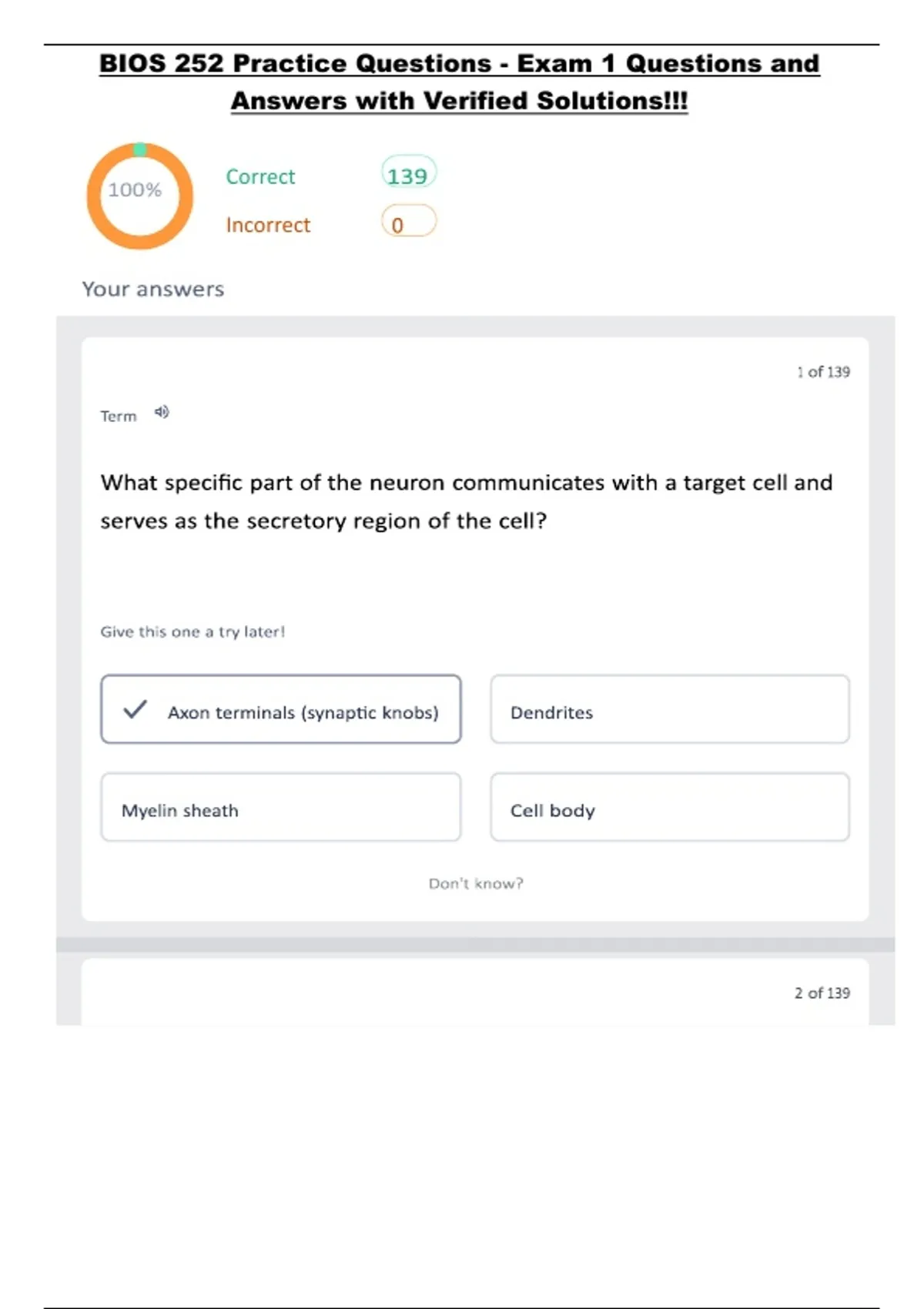Play audio with the speaker icon
Image resolution: width=924 pixels, height=1309 pixels.
[x=162, y=413]
